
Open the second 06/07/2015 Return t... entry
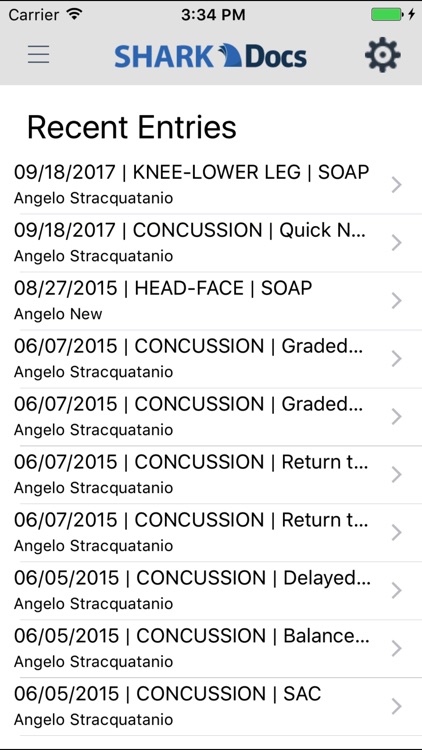[x=211, y=532]
